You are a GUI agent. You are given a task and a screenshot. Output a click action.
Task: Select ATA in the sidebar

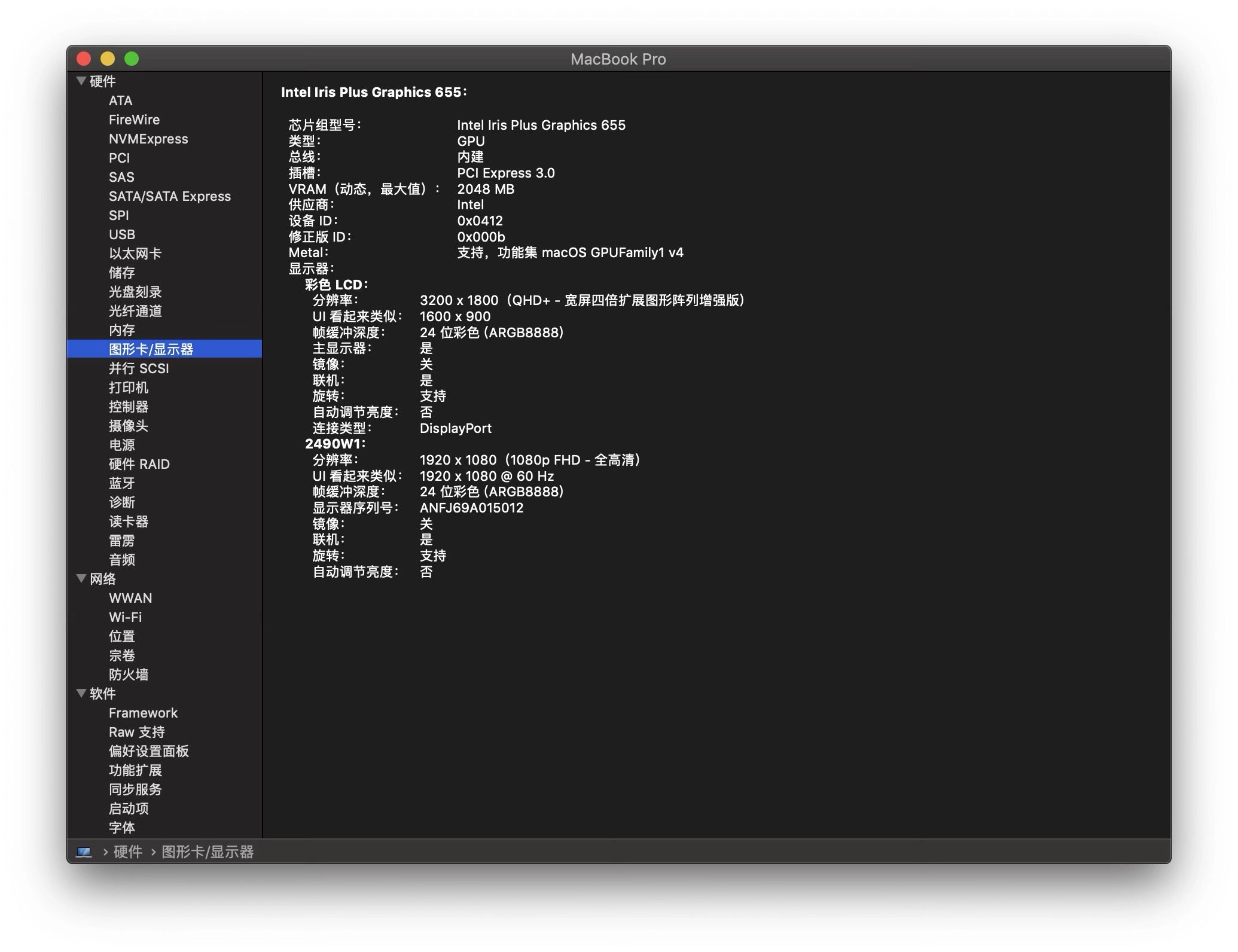coord(121,100)
